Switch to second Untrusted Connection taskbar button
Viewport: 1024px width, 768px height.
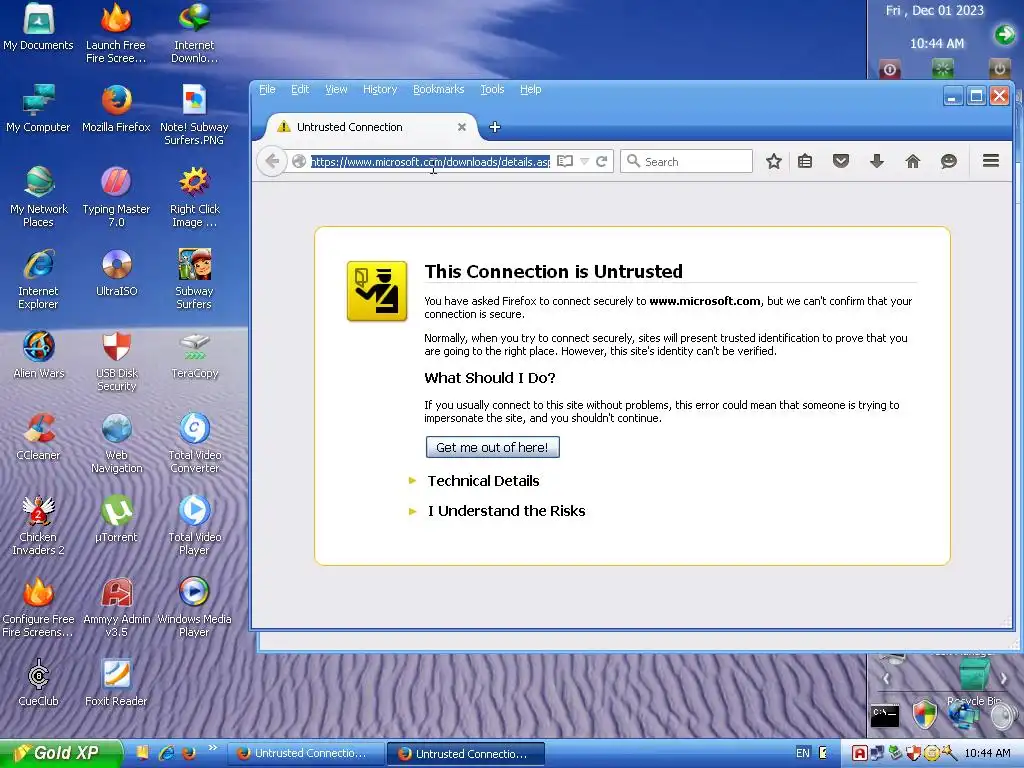(x=466, y=754)
